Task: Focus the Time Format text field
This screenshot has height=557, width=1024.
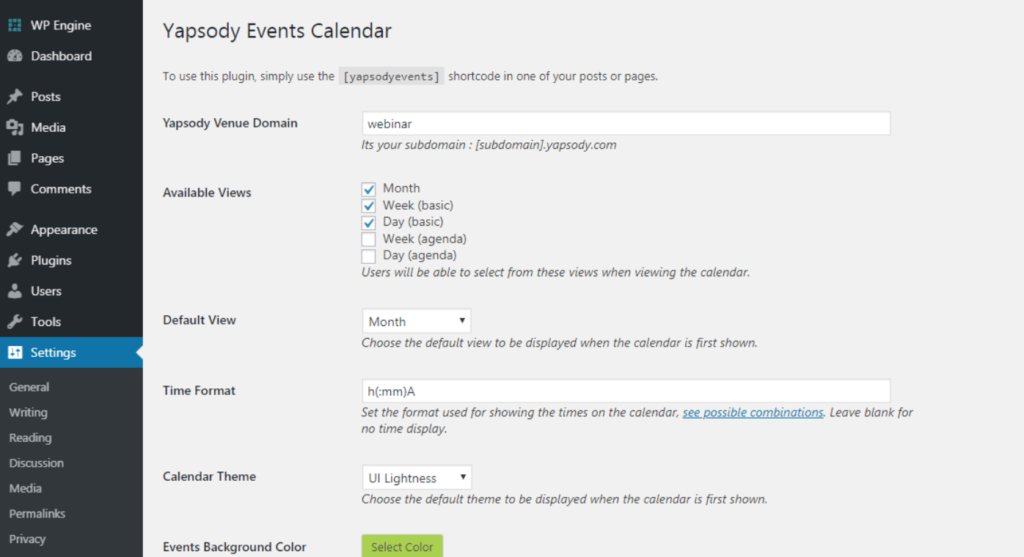Action: (625, 391)
